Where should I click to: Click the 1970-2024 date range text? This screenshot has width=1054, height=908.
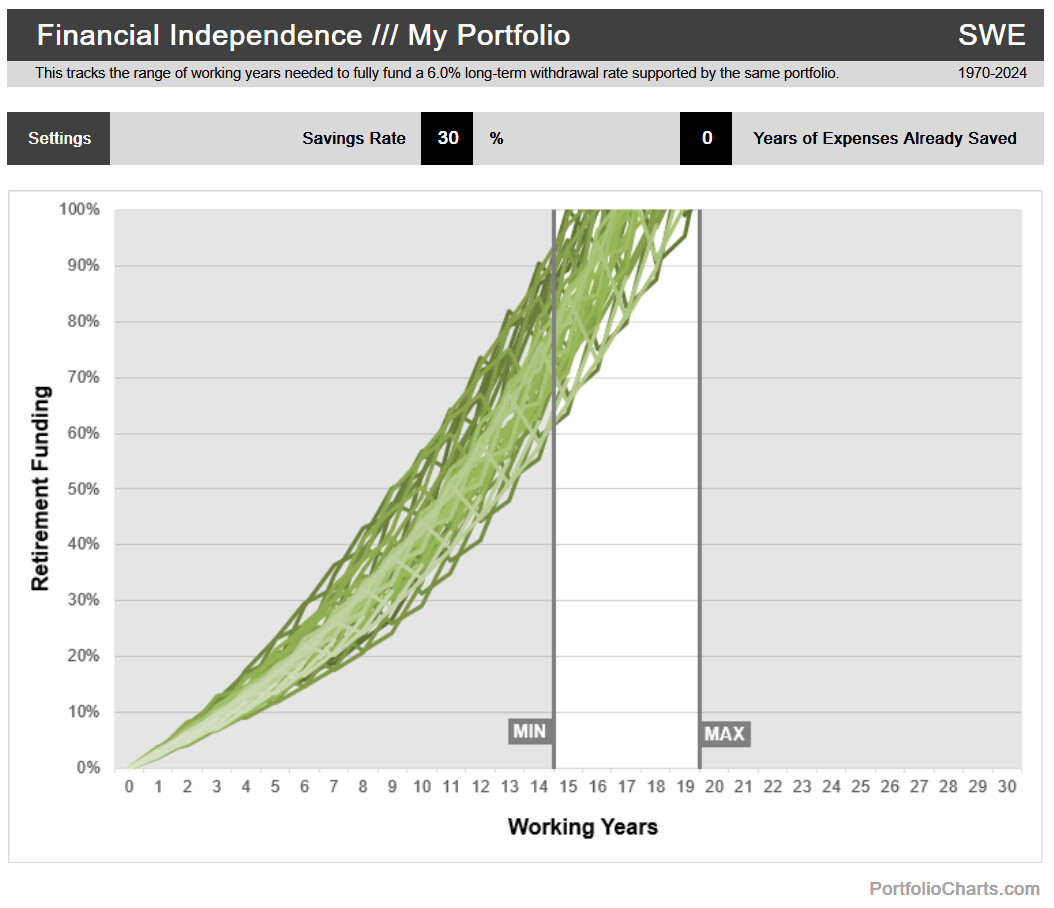[992, 73]
